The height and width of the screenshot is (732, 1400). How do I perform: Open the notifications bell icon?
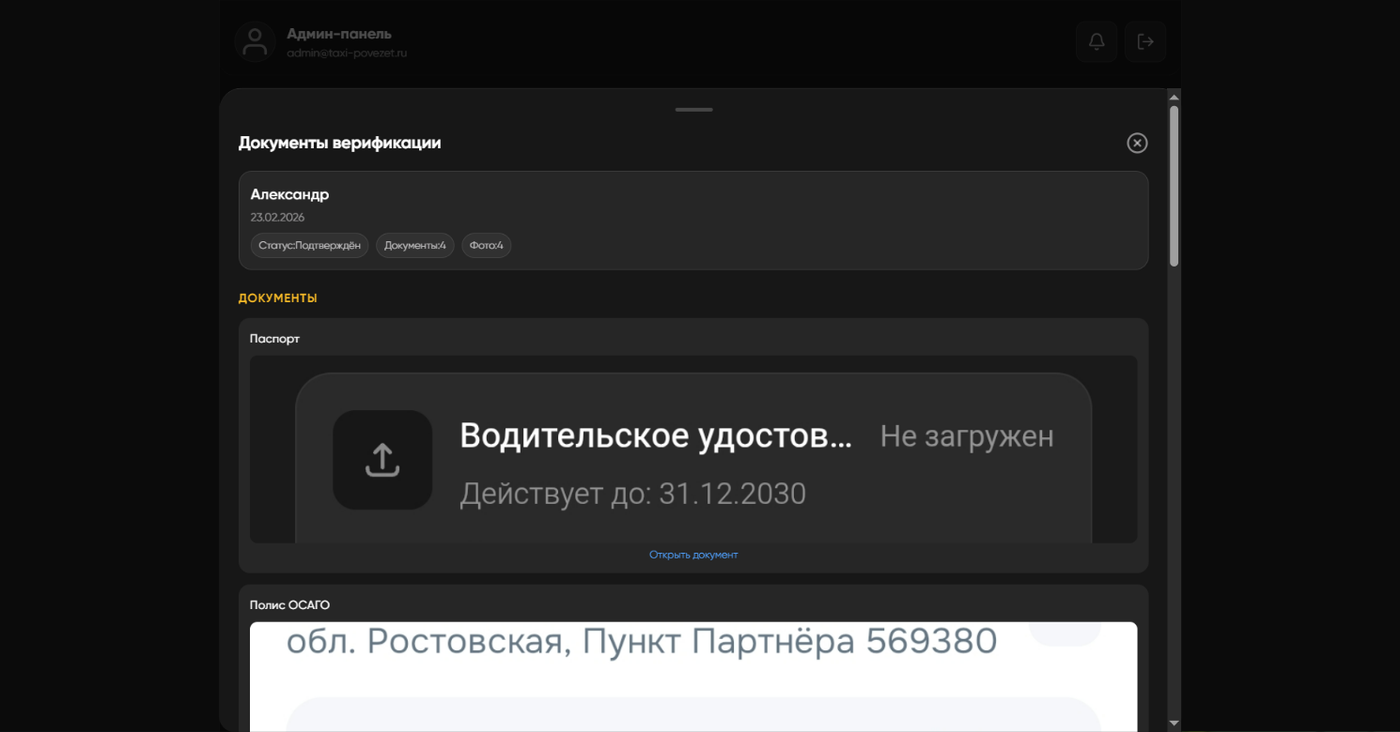[1096, 41]
